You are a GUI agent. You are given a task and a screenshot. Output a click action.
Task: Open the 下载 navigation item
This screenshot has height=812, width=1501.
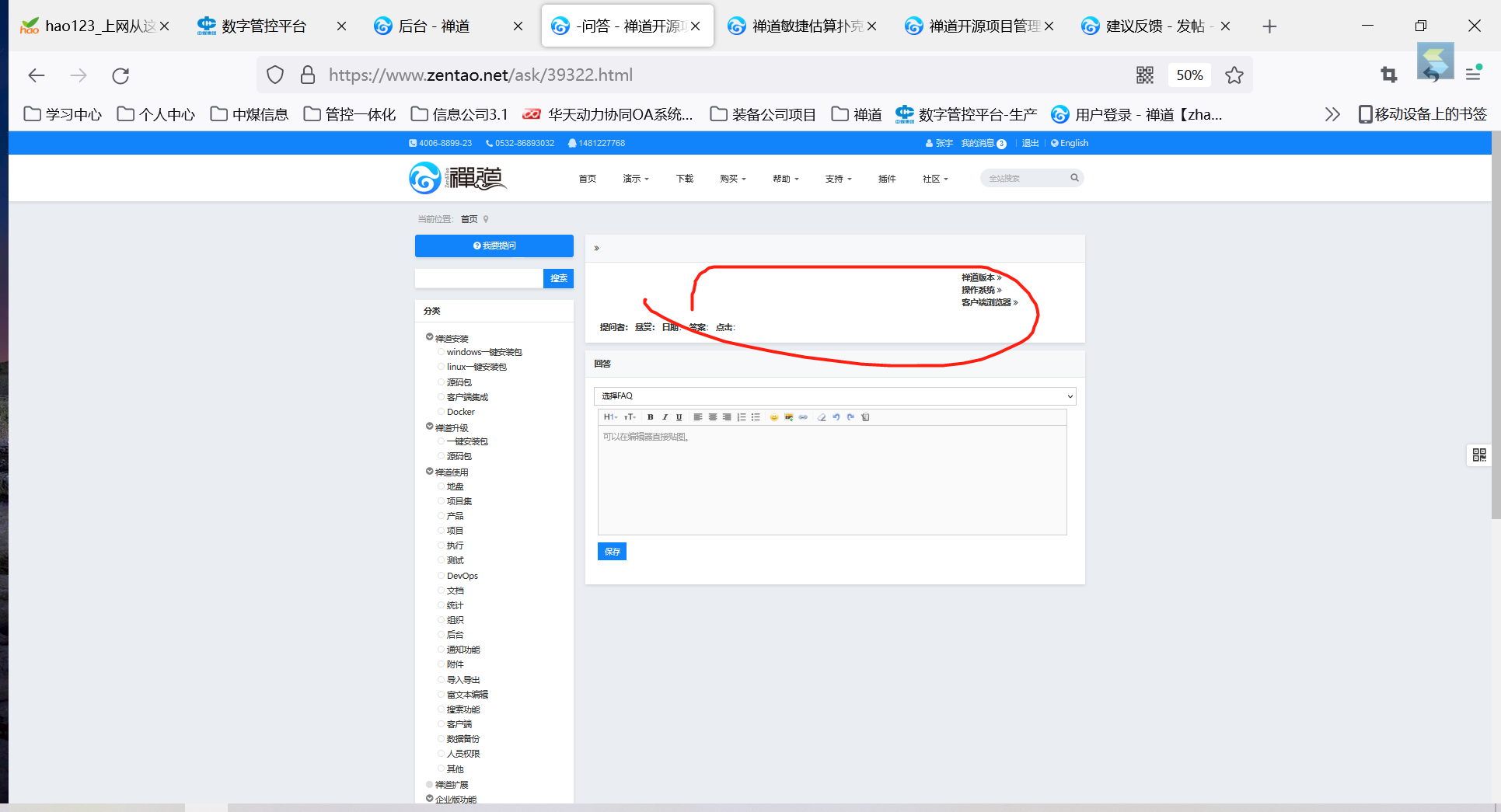tap(685, 179)
